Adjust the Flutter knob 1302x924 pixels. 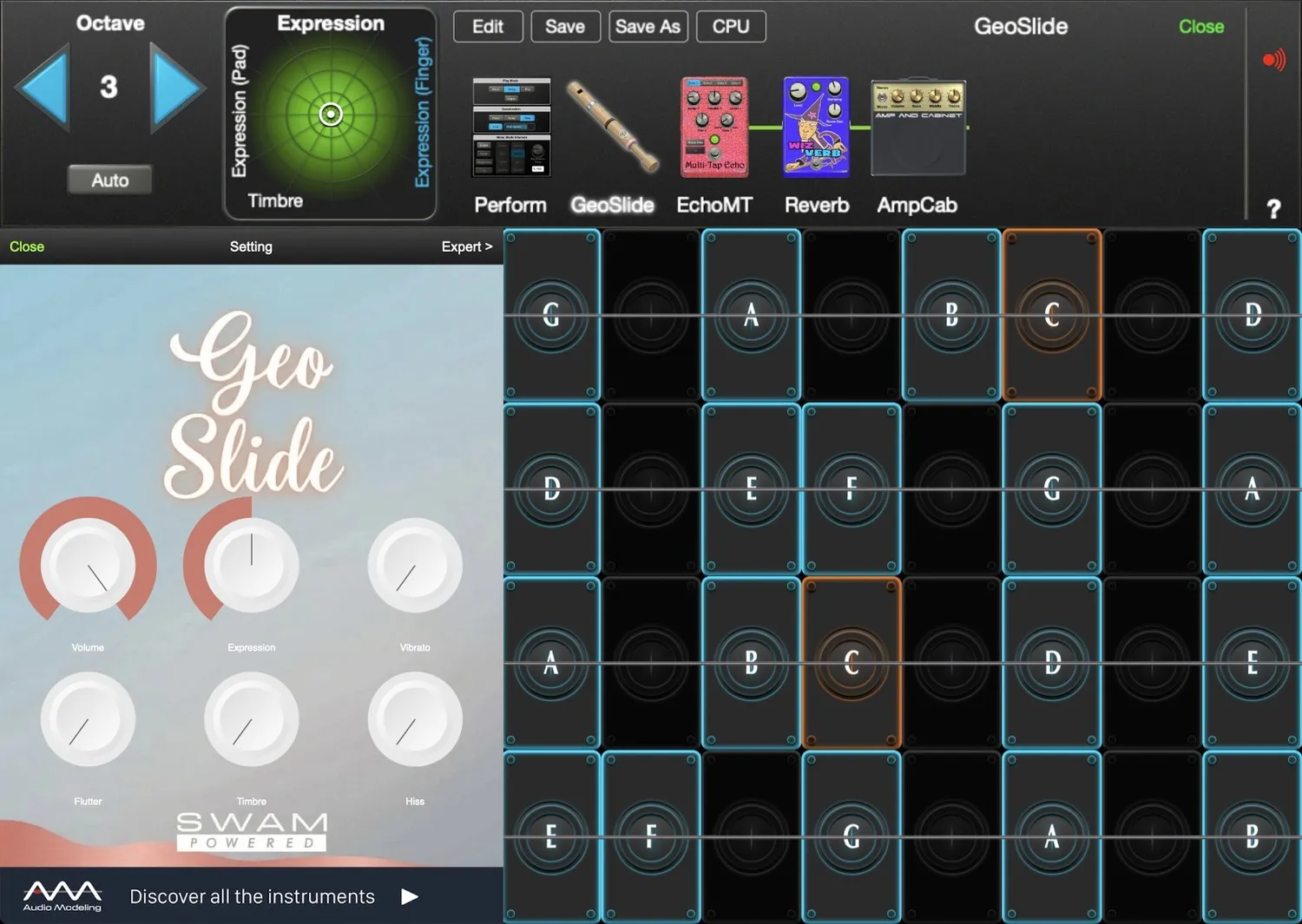88,719
